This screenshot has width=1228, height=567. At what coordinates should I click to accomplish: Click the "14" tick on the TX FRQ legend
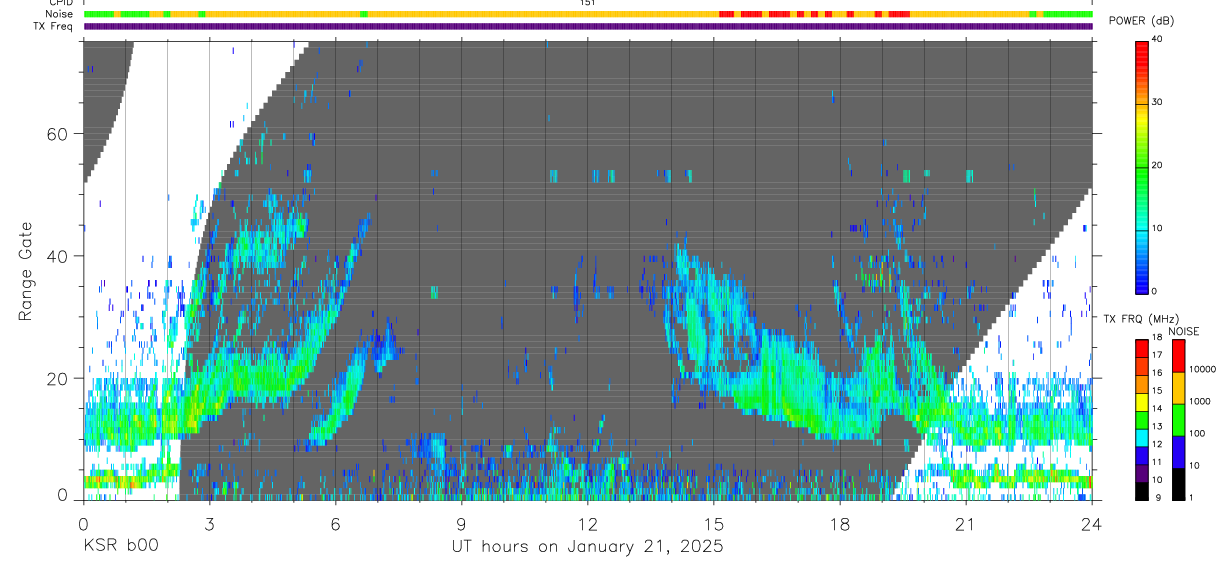tap(1156, 408)
